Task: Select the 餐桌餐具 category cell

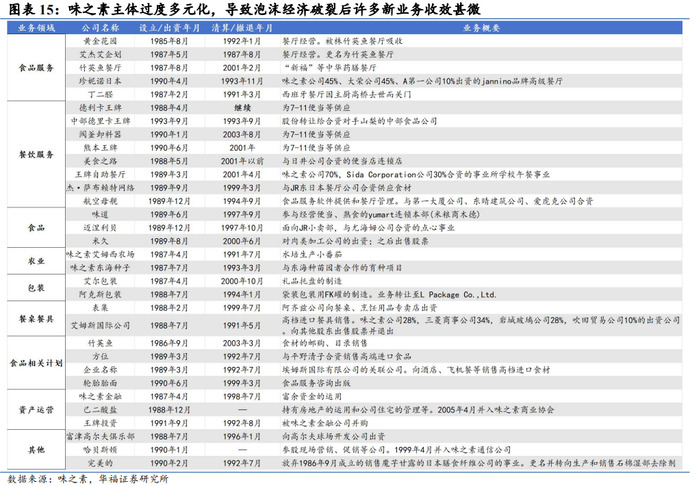Action: 36,319
